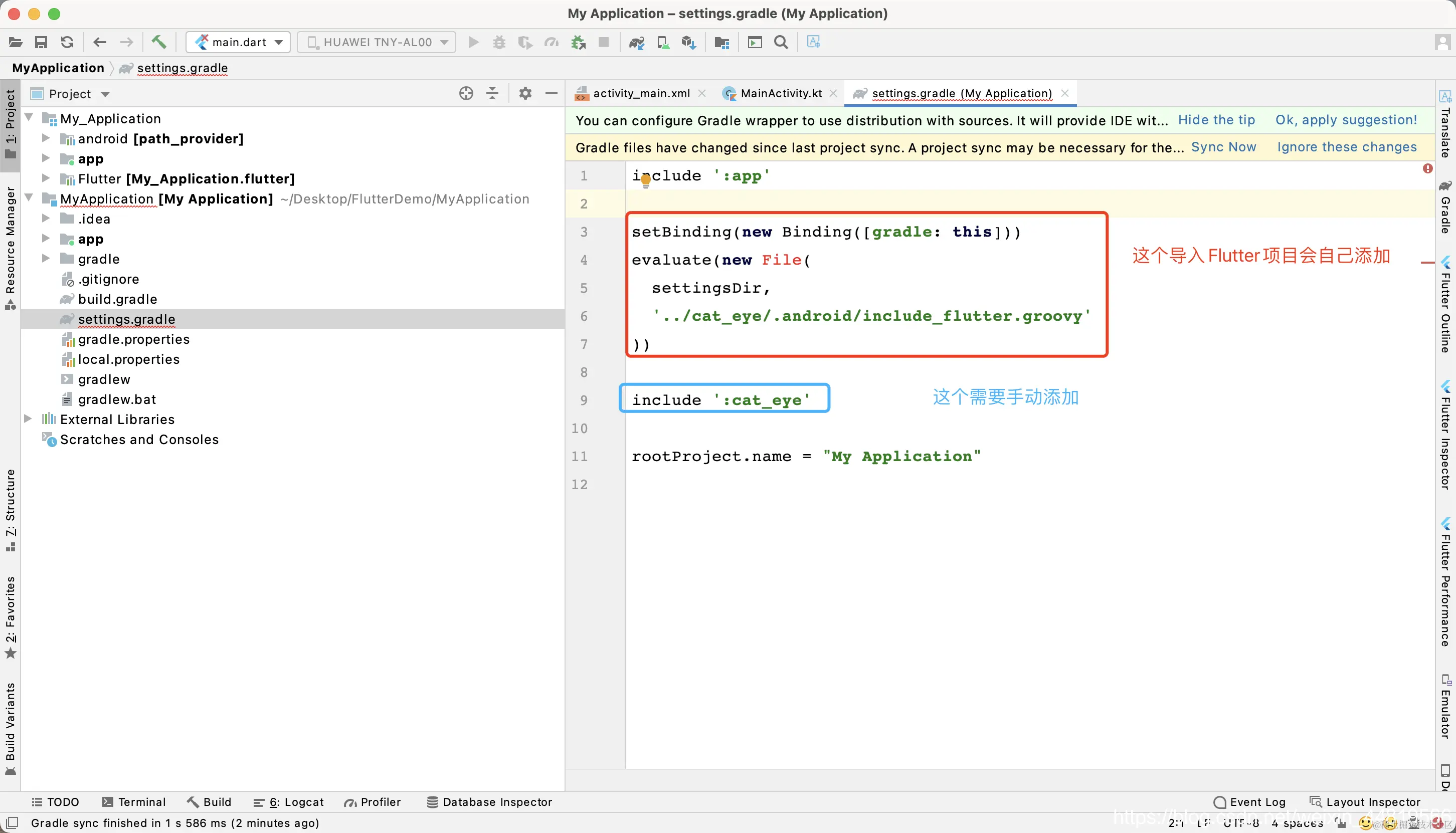This screenshot has width=1456, height=833.
Task: Expand the External Libraries tree node
Action: click(28, 419)
